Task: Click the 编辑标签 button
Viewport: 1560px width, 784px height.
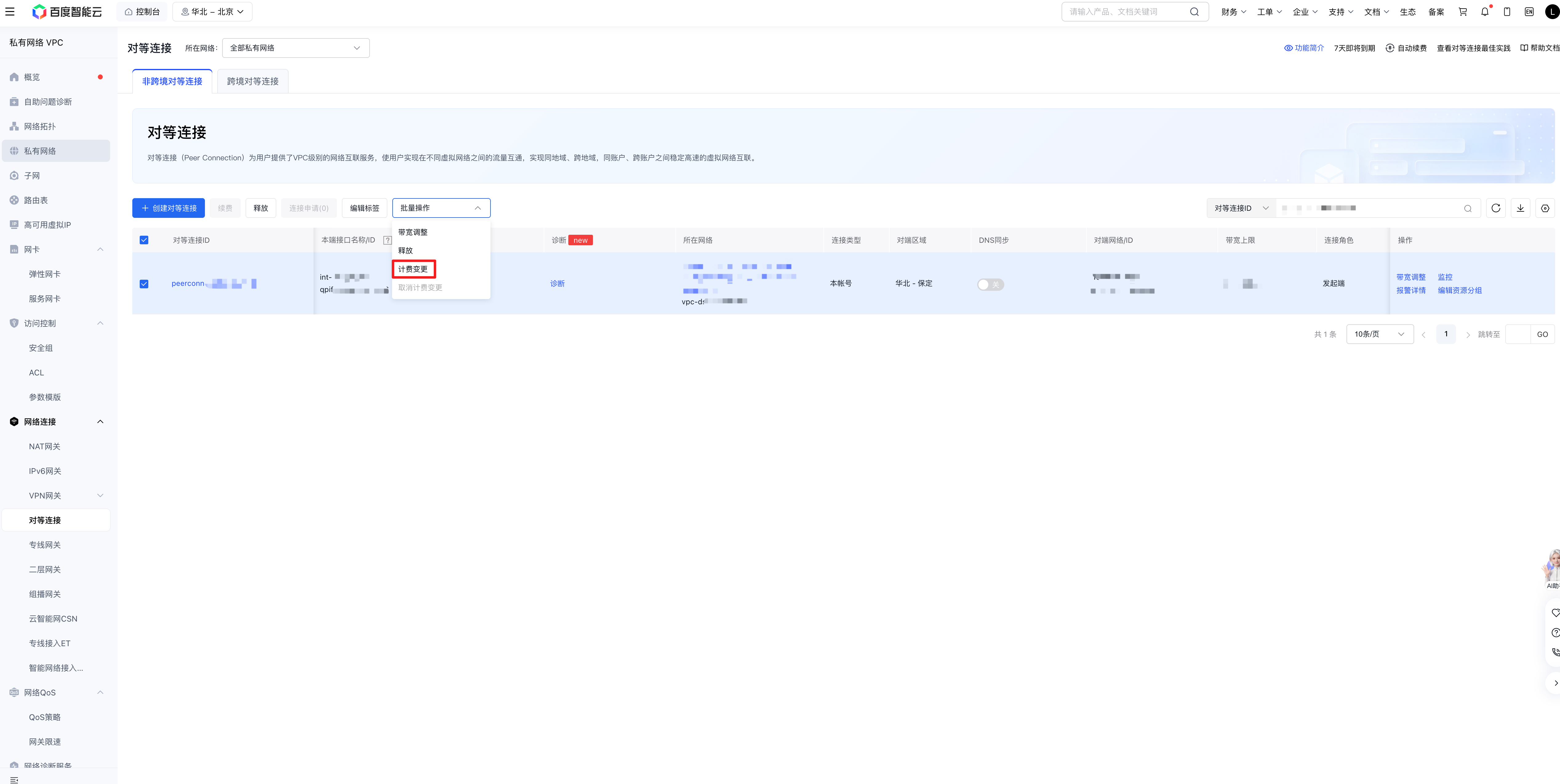Action: pyautogui.click(x=365, y=208)
